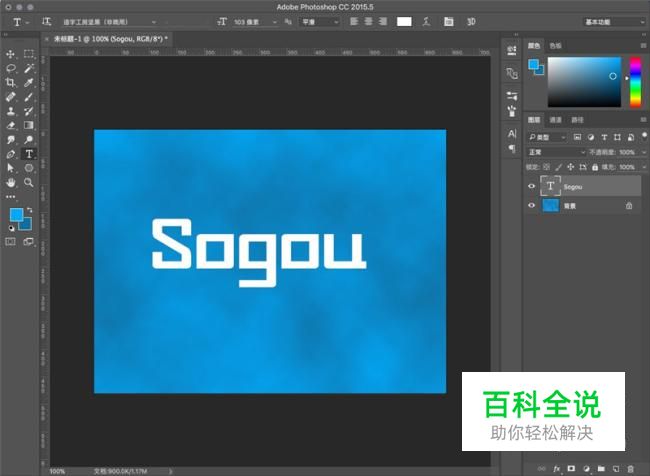Filter layers by type layers
Viewport: 650px width, 476px height.
(604, 137)
